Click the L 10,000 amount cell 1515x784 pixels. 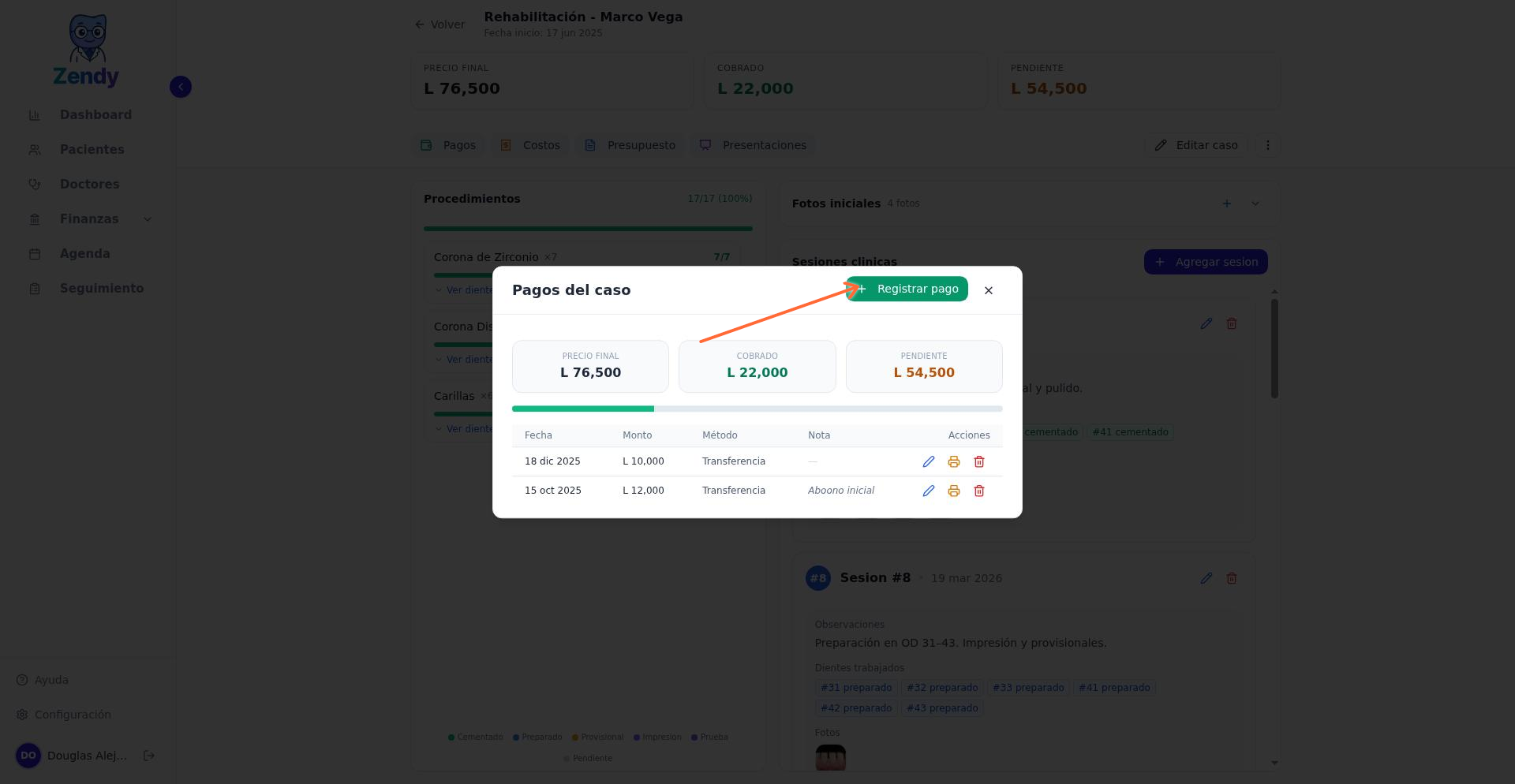click(643, 461)
